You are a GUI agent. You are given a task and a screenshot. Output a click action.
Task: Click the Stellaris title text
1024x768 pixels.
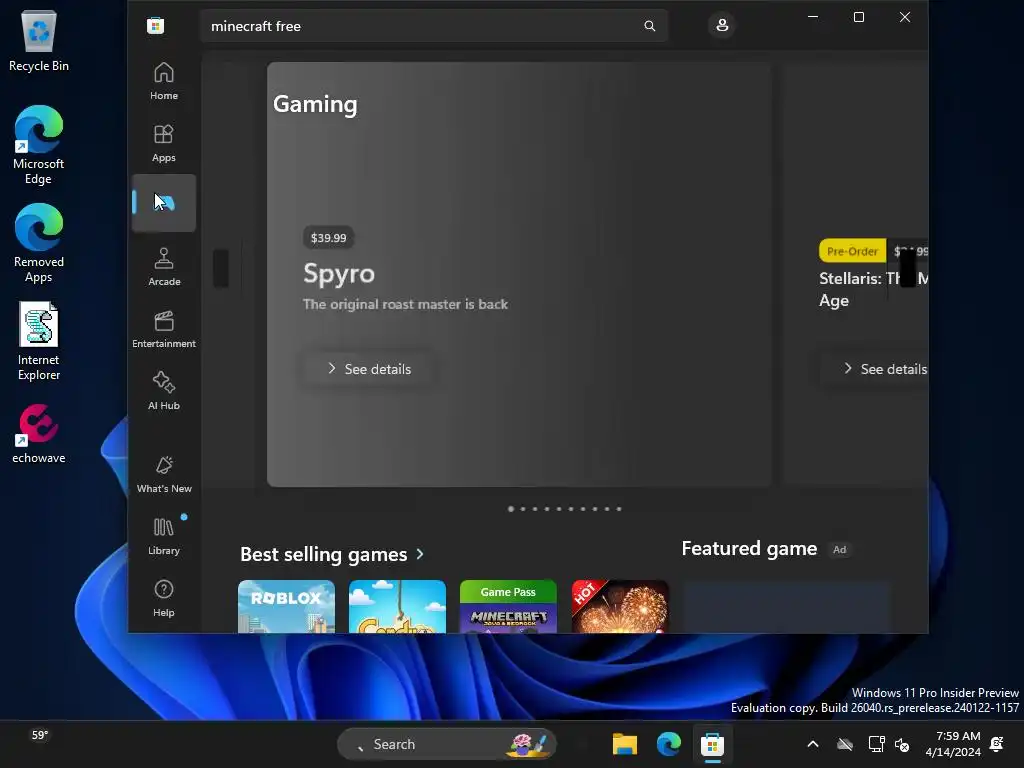(x=872, y=289)
